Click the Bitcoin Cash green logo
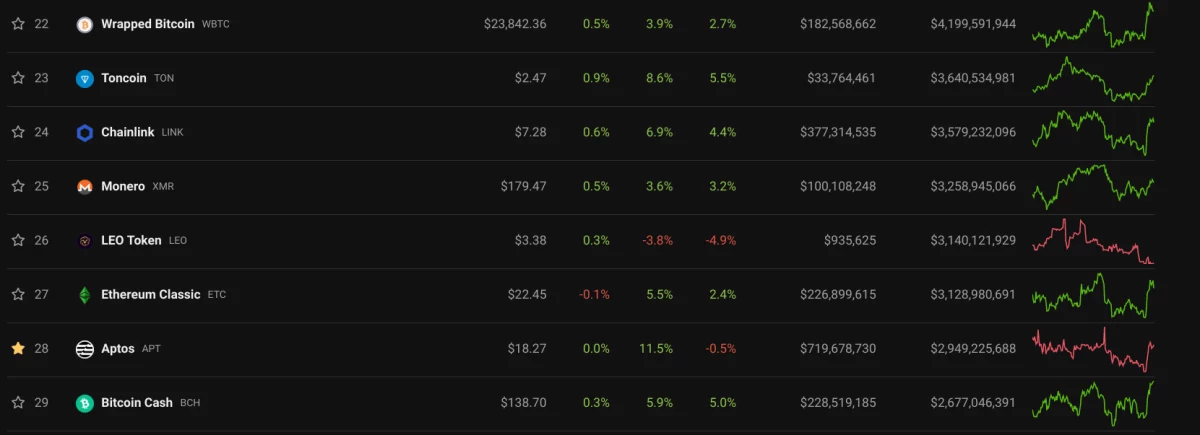Screen dimensions: 1200x435 (85, 403)
